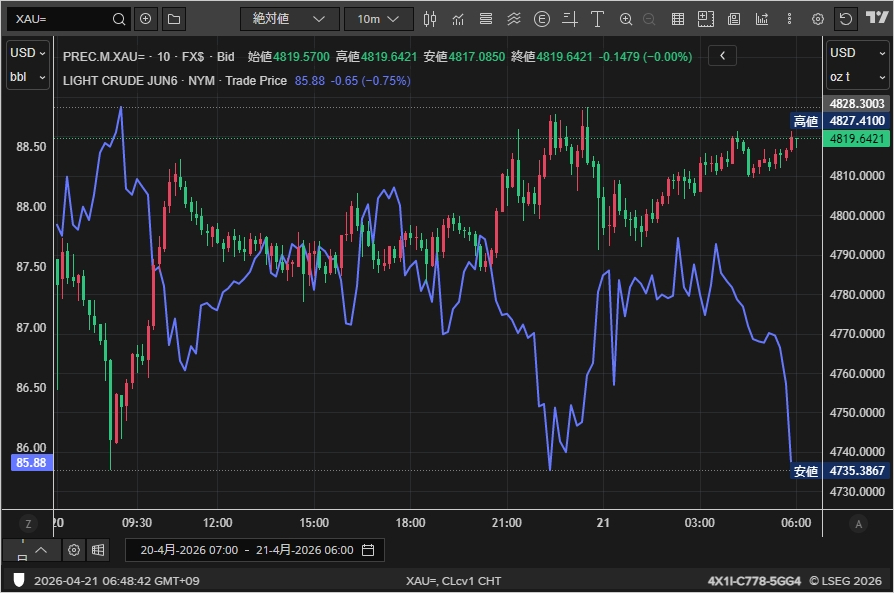Collapse the legend with the chevron button
Image resolution: width=894 pixels, height=593 pixels.
click(x=722, y=56)
